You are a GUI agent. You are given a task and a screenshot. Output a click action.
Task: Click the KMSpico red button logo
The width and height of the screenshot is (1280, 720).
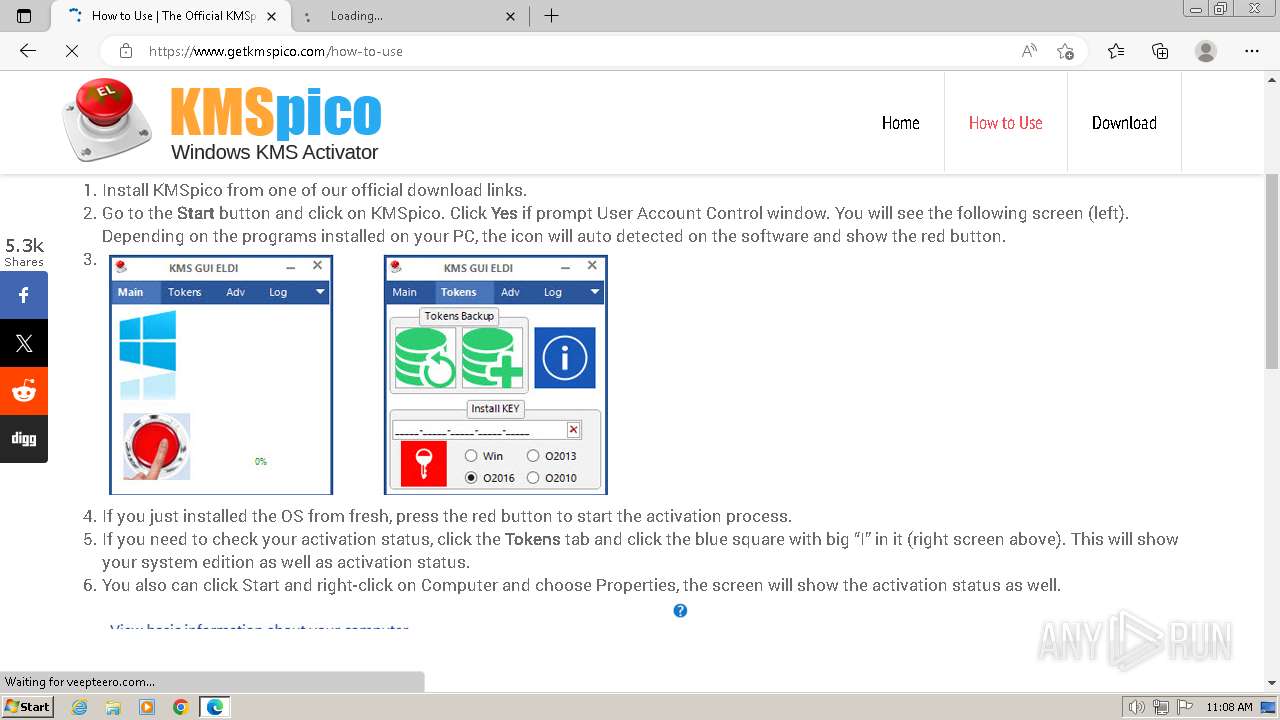pyautogui.click(x=107, y=120)
